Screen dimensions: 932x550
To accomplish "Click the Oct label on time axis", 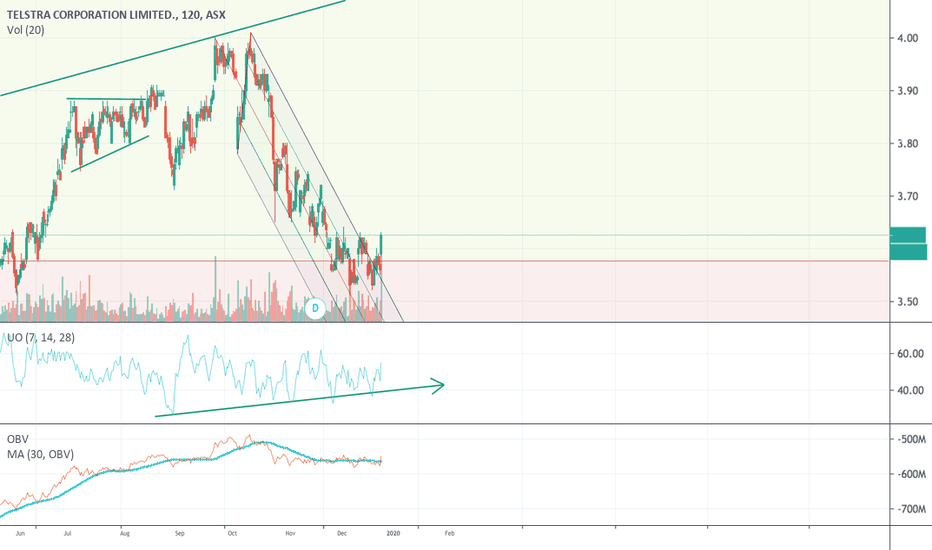I will coord(232,533).
